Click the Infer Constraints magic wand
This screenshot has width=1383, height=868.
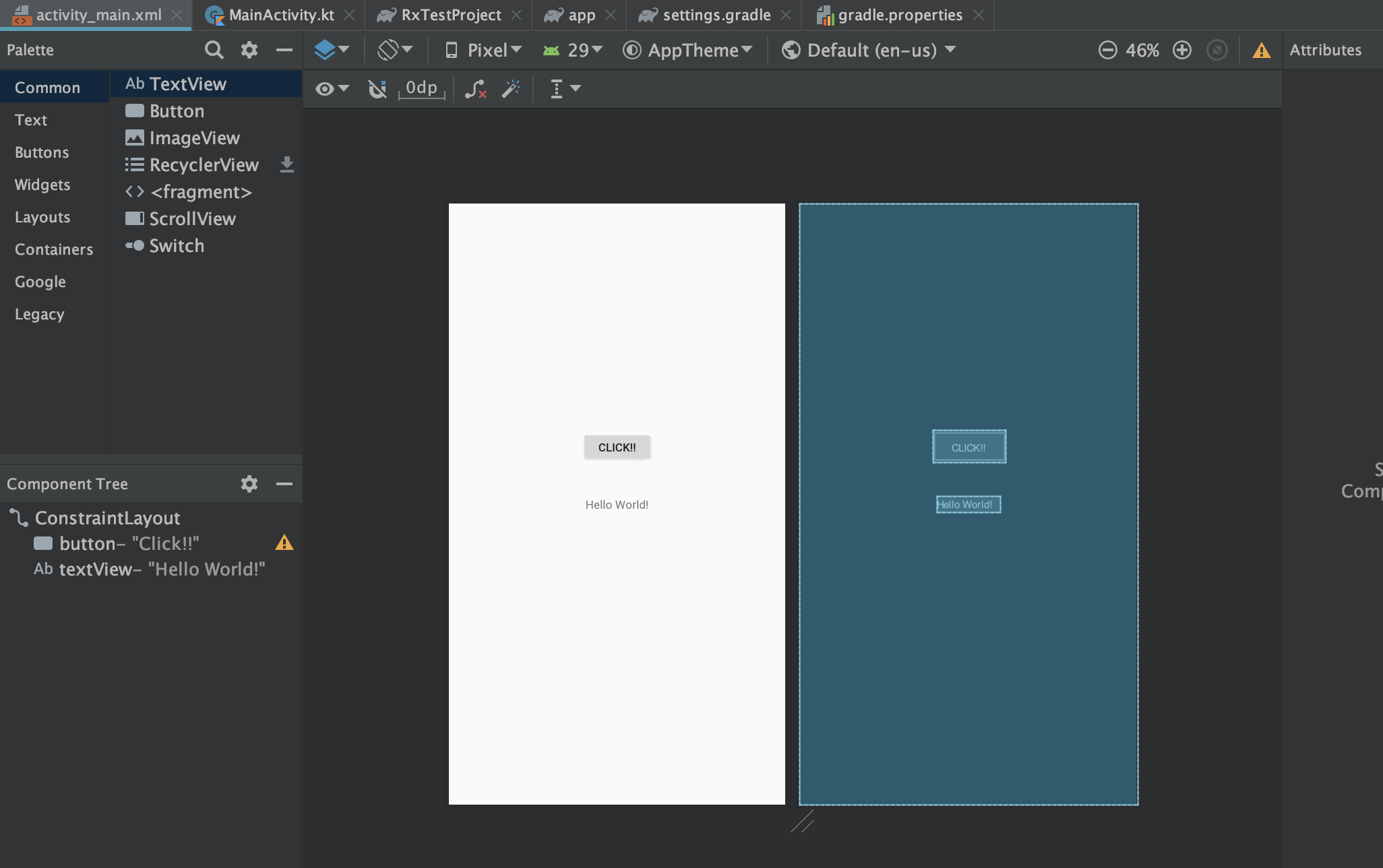(x=512, y=88)
